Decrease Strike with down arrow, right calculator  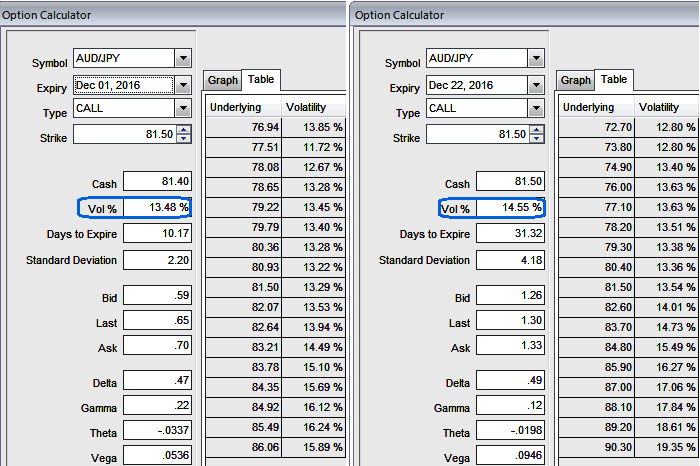pos(537,138)
